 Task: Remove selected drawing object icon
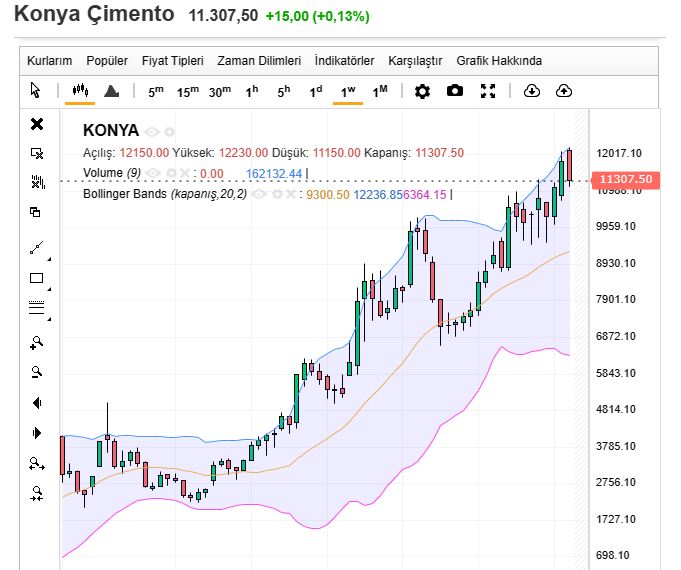pyautogui.click(x=37, y=153)
